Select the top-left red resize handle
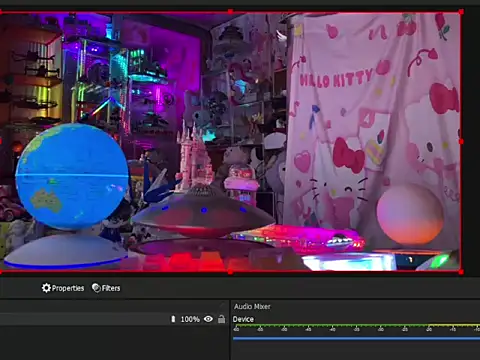The height and width of the screenshot is (360, 480). (x=0, y=12)
